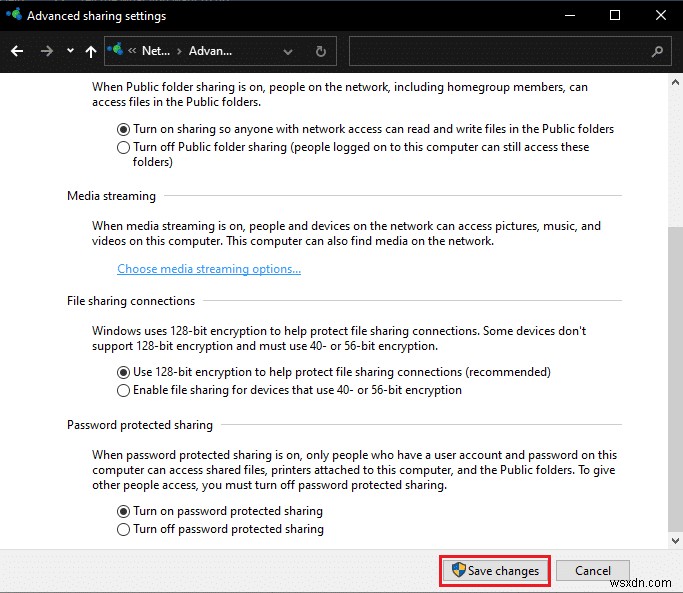This screenshot has height=593, width=683.
Task: Go back with the left arrow
Action: click(x=17, y=51)
